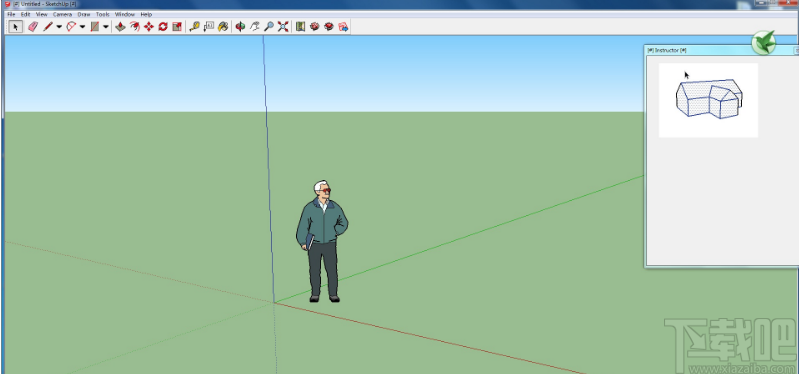Select the Scale tool
Viewport: 799px width, 374px height.
coord(177,26)
